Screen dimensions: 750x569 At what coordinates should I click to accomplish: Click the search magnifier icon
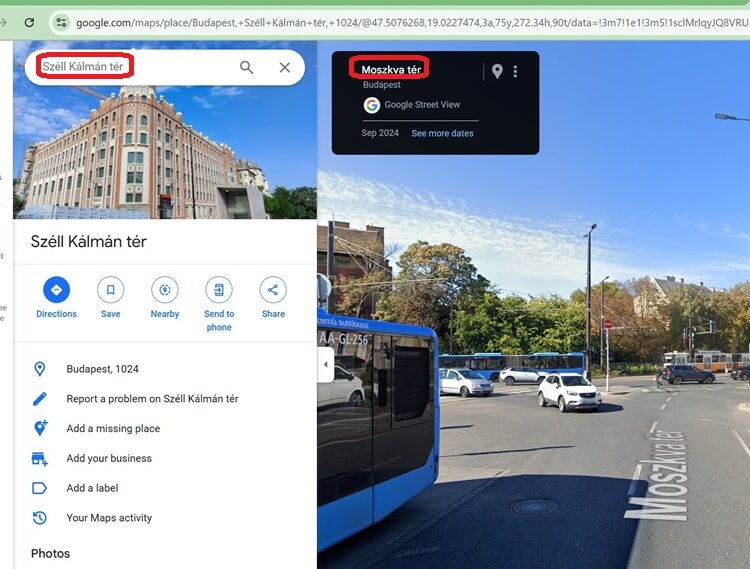coord(247,67)
